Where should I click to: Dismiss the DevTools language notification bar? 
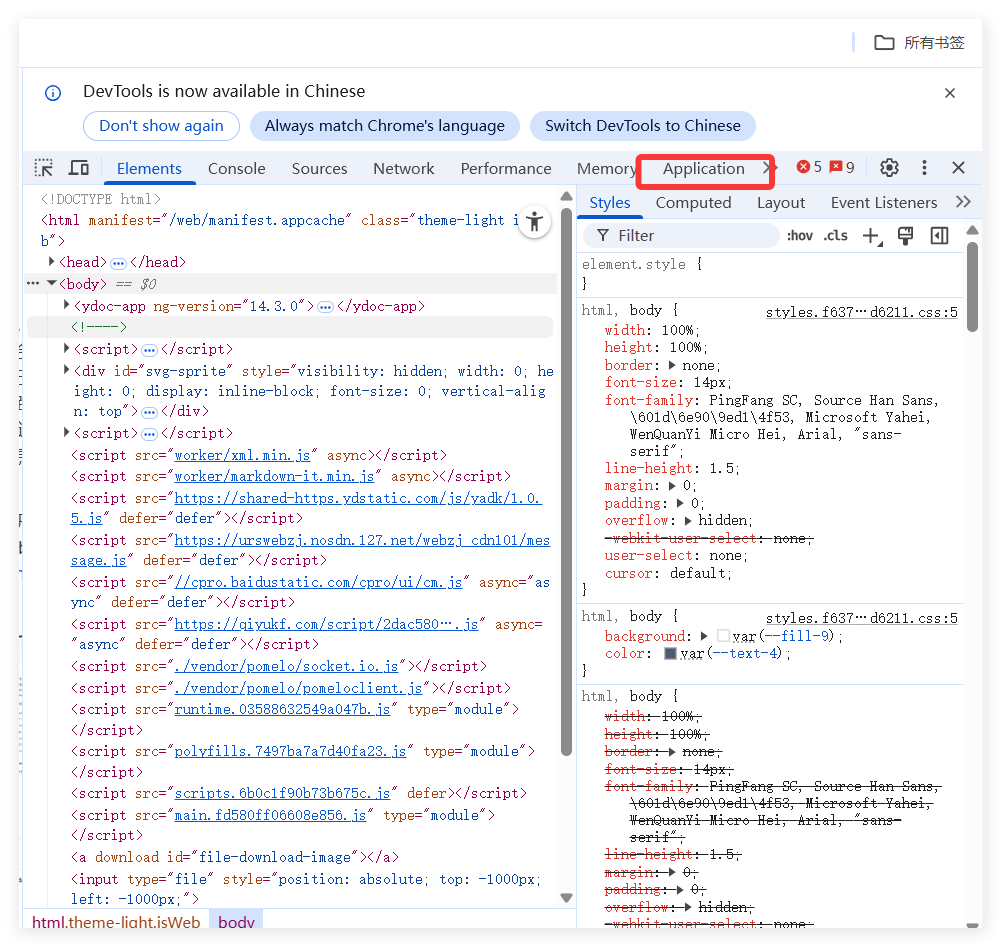950,93
